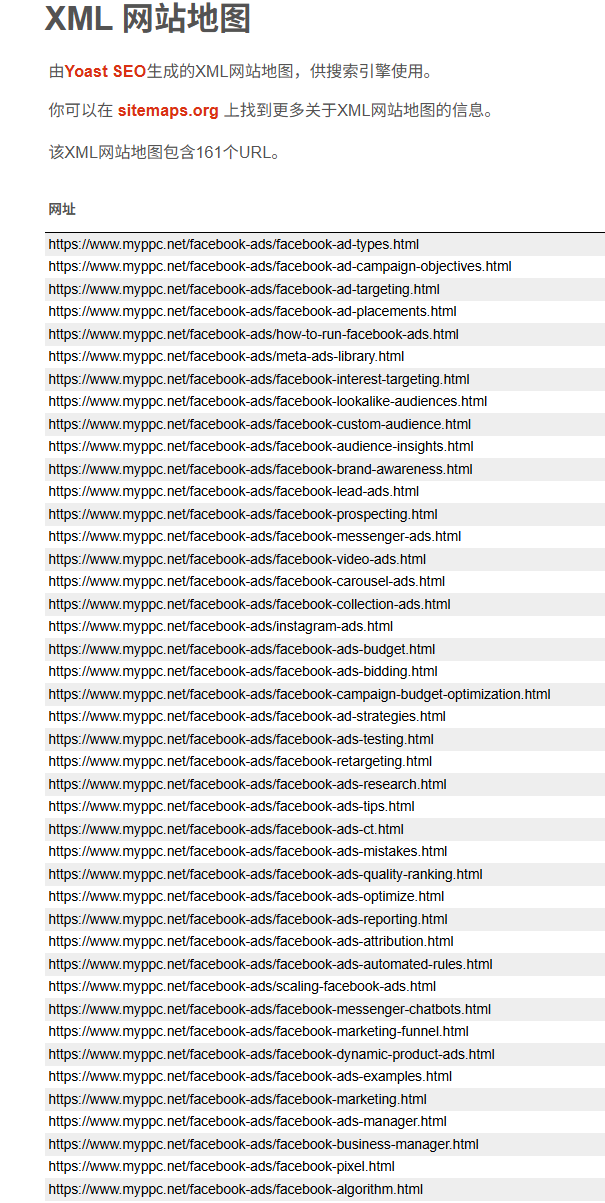Image resolution: width=605 pixels, height=1203 pixels.
Task: Open the facebook-ads-automated-rules.html URL
Action: (x=270, y=964)
